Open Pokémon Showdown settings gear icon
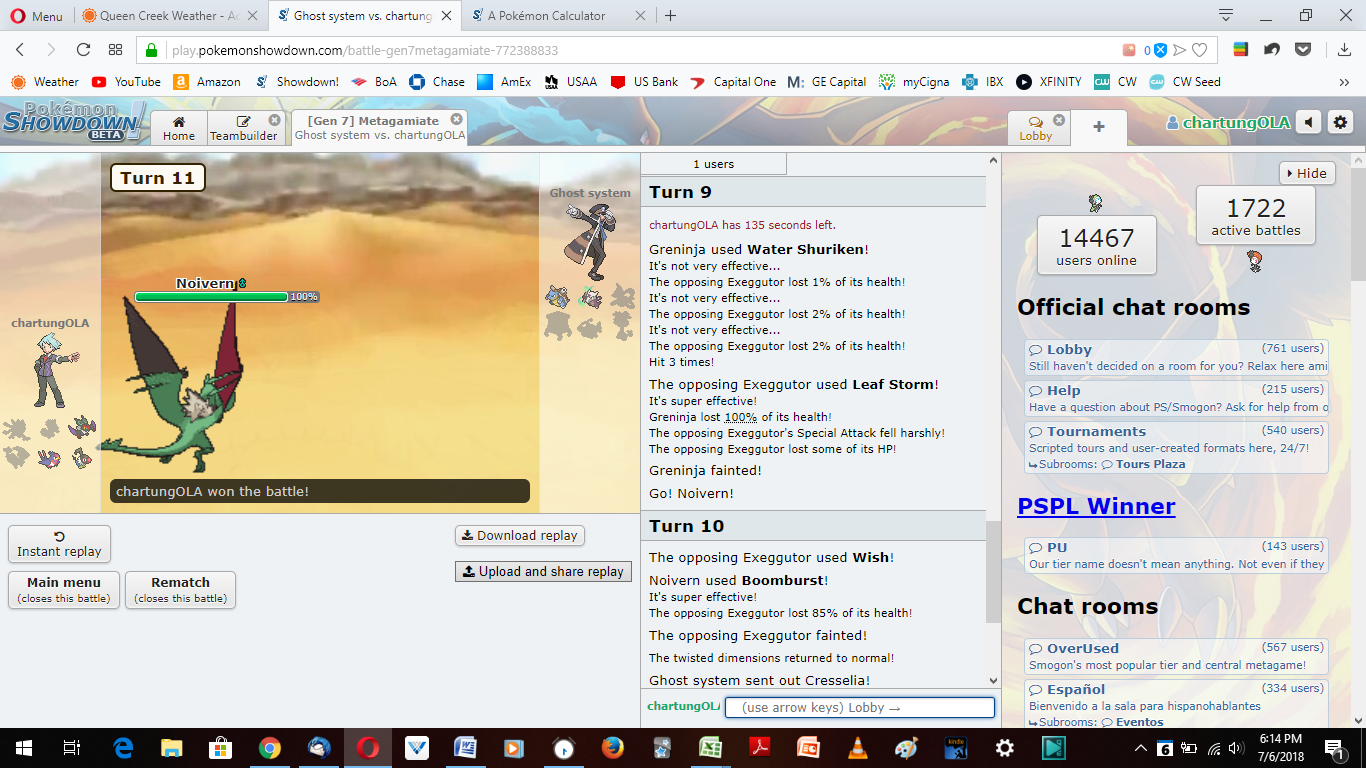 point(1340,123)
